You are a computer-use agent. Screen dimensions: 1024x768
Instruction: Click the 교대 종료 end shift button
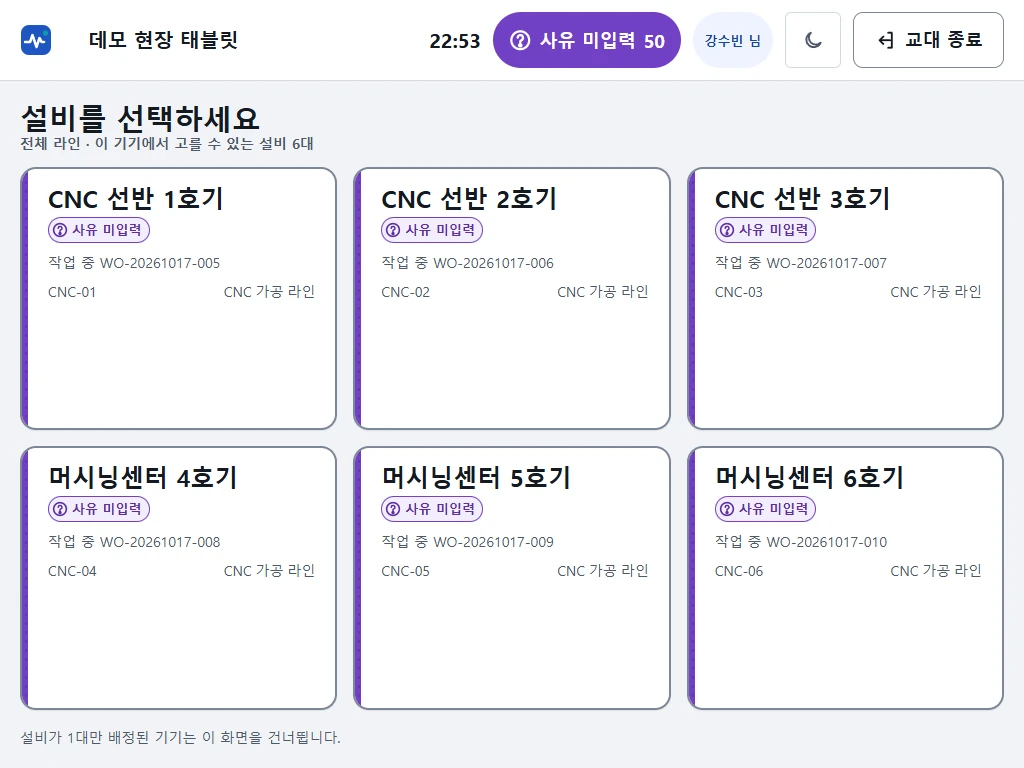coord(928,40)
